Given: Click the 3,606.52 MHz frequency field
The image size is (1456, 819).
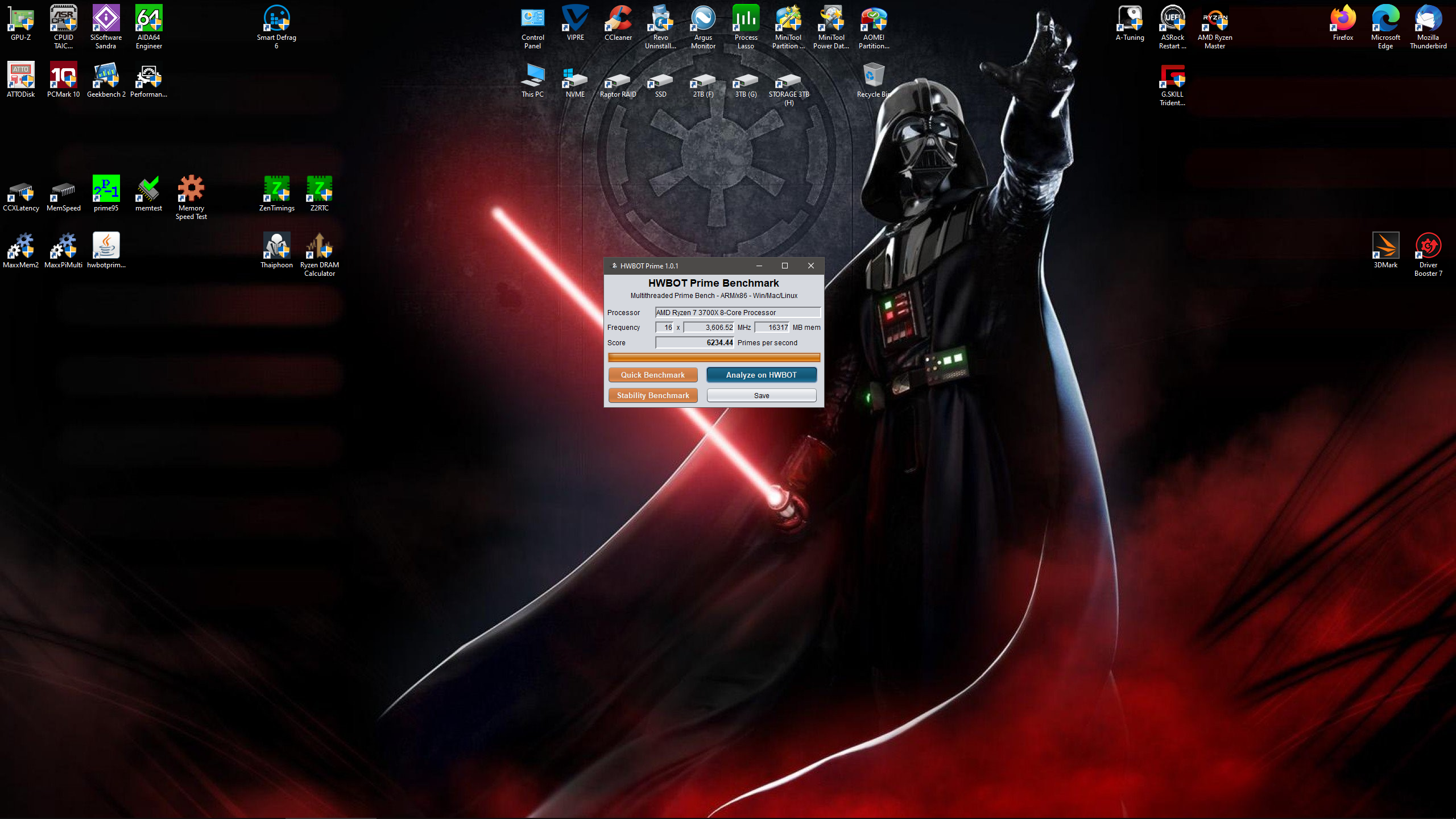Looking at the screenshot, I should [x=709, y=328].
